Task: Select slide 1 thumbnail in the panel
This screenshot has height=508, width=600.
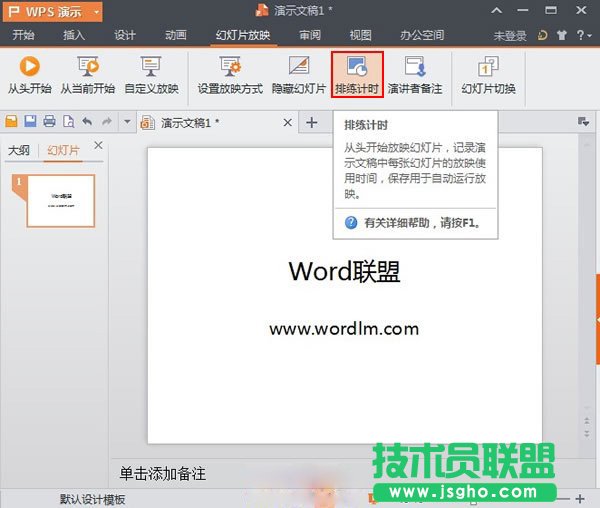Action: [x=60, y=200]
